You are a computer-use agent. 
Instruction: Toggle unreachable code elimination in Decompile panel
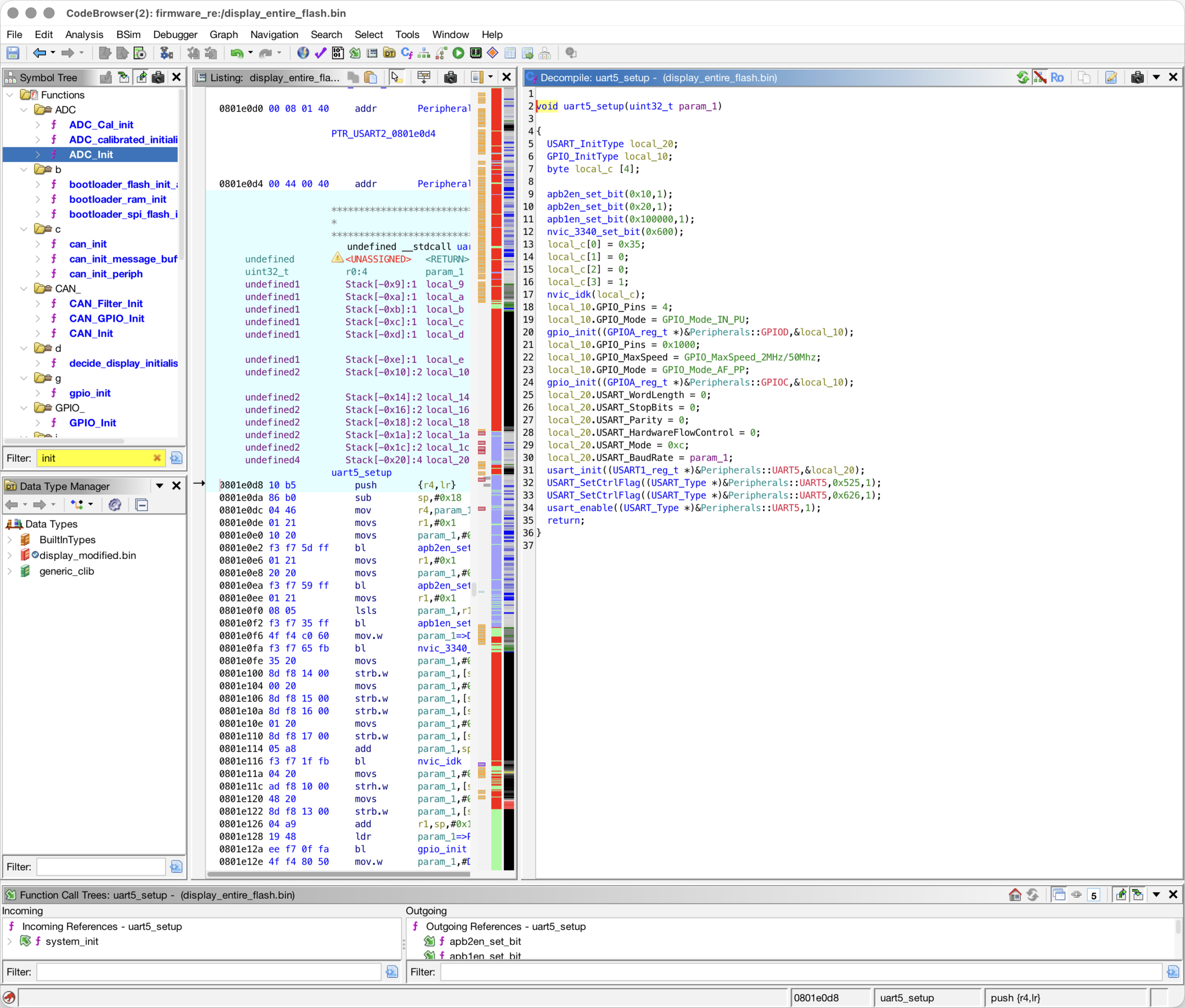click(1040, 78)
